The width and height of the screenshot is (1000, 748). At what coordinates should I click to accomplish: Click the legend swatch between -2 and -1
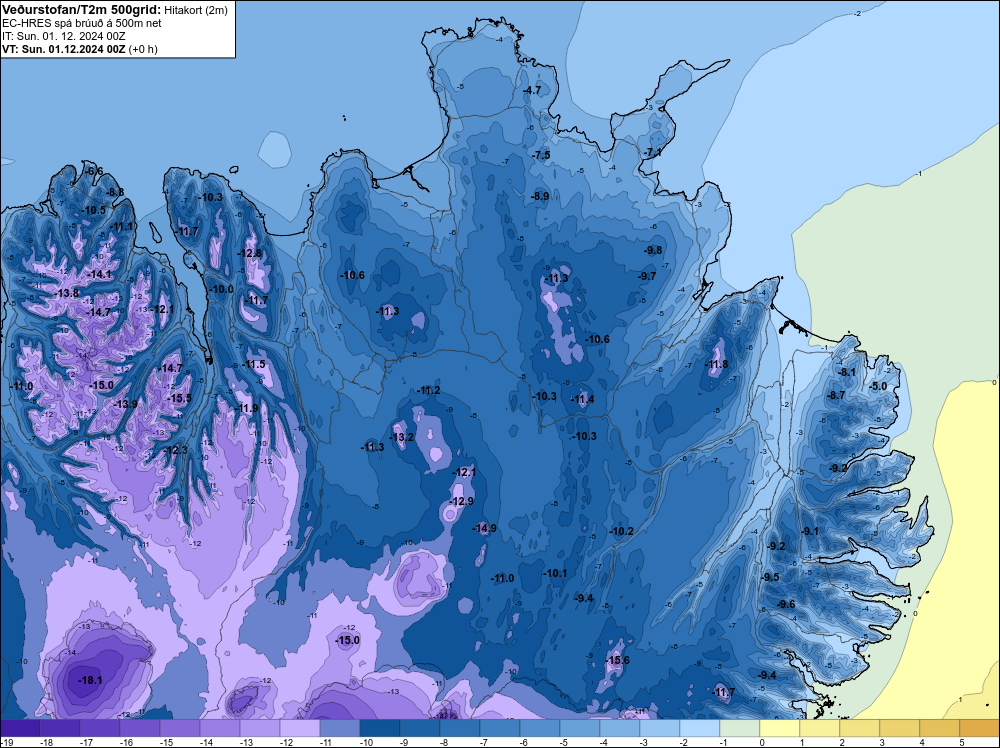pyautogui.click(x=700, y=728)
